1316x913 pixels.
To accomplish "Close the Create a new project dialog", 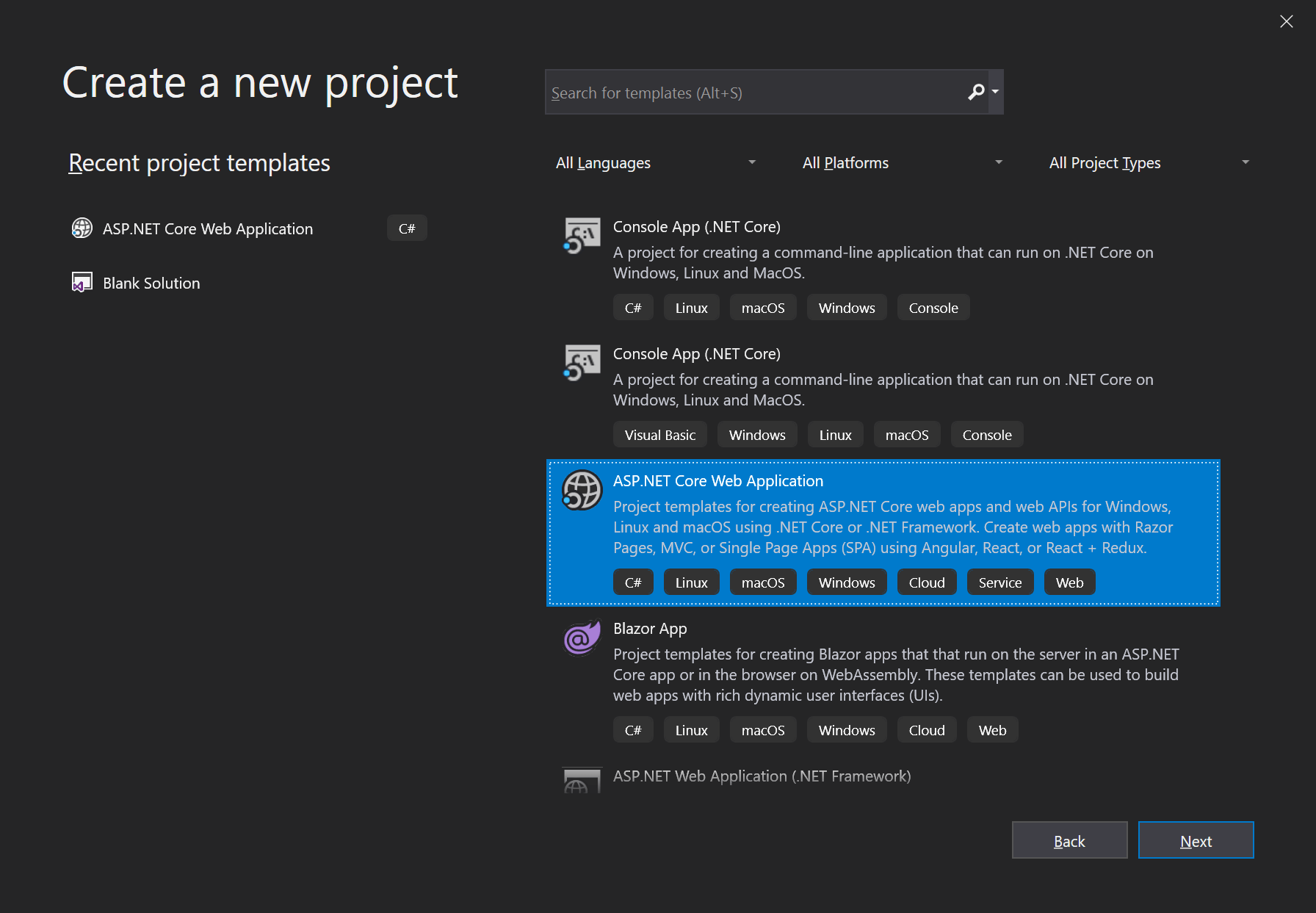I will coord(1287,21).
